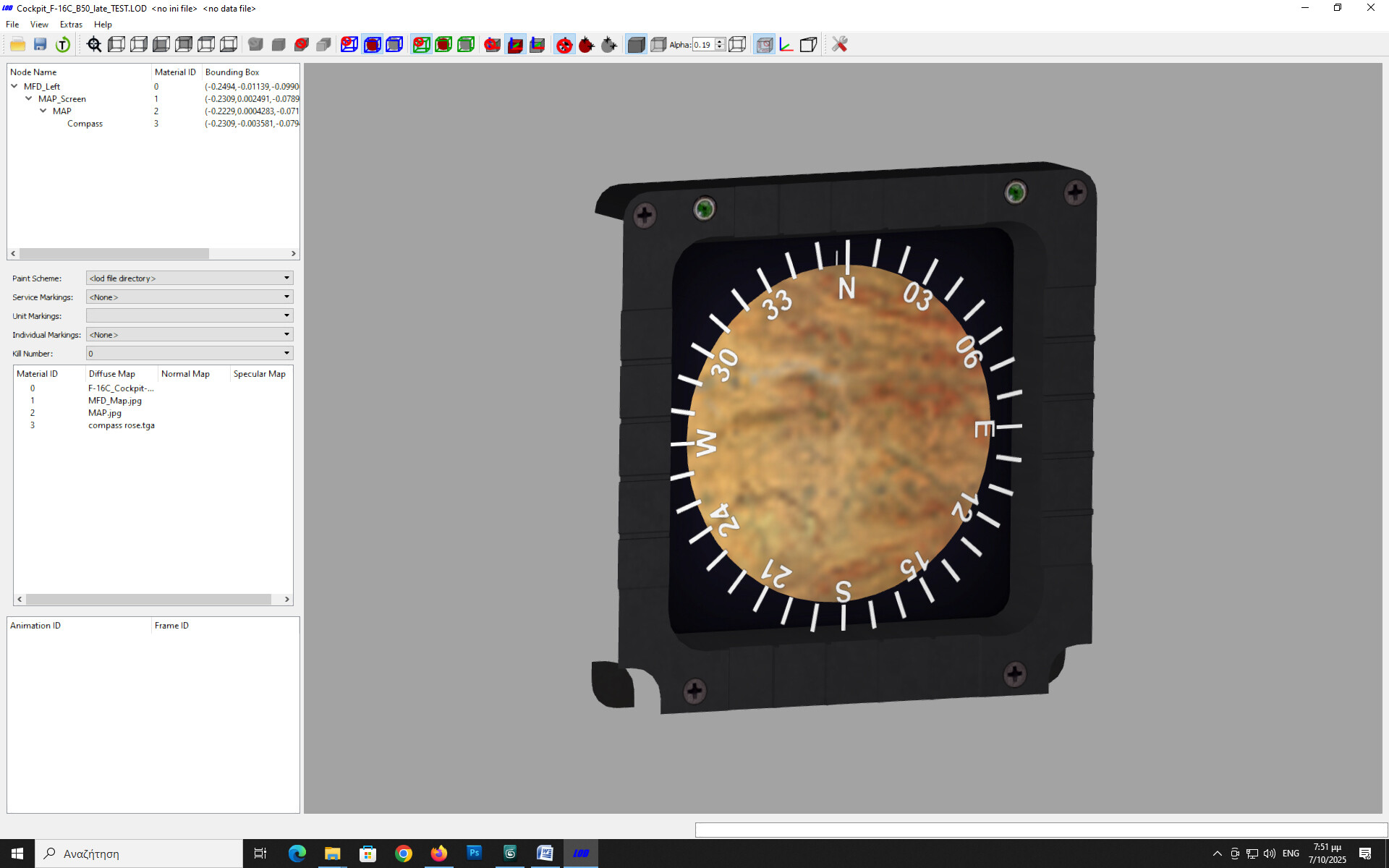The width and height of the screenshot is (1389, 868).
Task: Toggle the green wireframe box with red cube
Action: click(443, 45)
